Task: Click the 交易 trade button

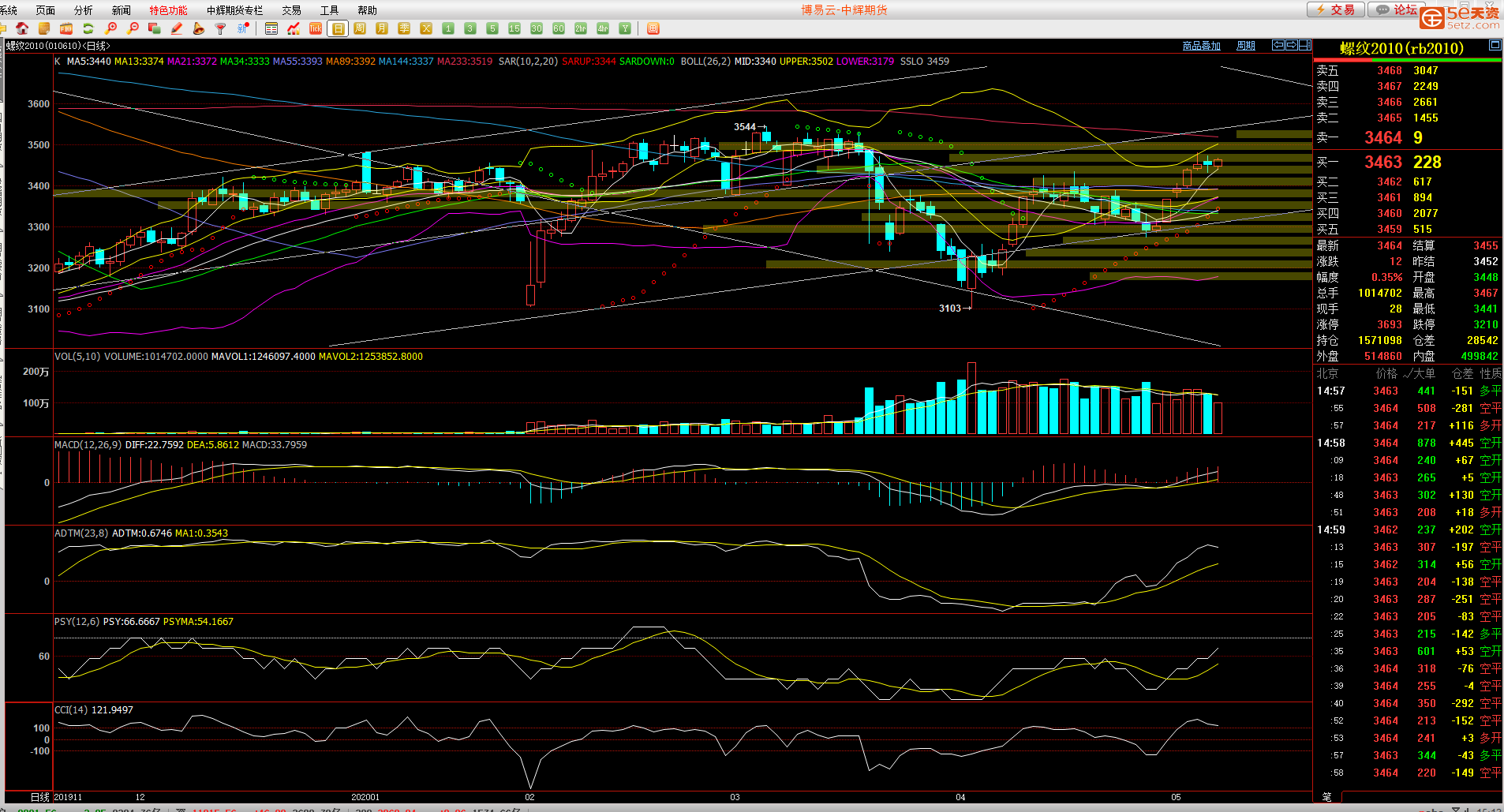Action: 1335,9
